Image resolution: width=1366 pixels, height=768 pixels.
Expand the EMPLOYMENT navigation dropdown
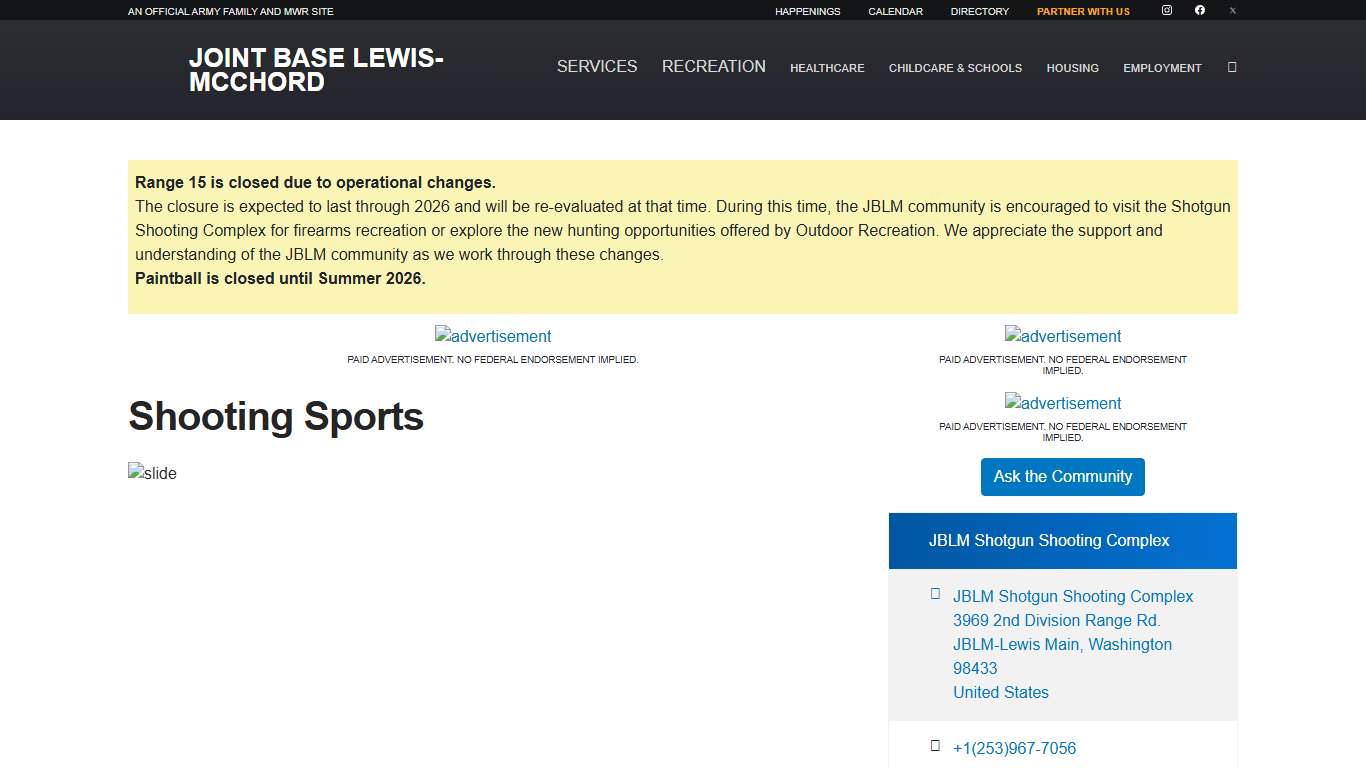pyautogui.click(x=1162, y=68)
